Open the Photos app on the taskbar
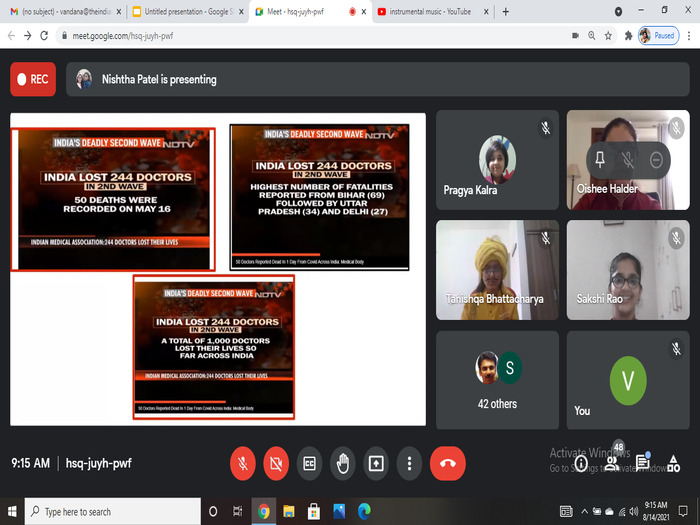 [339, 512]
